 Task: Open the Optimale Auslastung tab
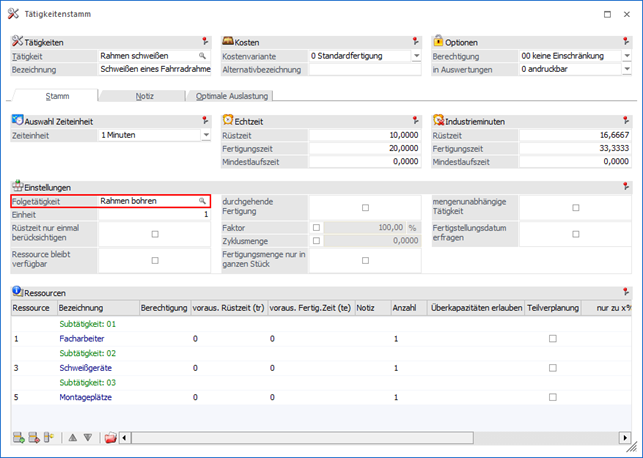click(230, 96)
